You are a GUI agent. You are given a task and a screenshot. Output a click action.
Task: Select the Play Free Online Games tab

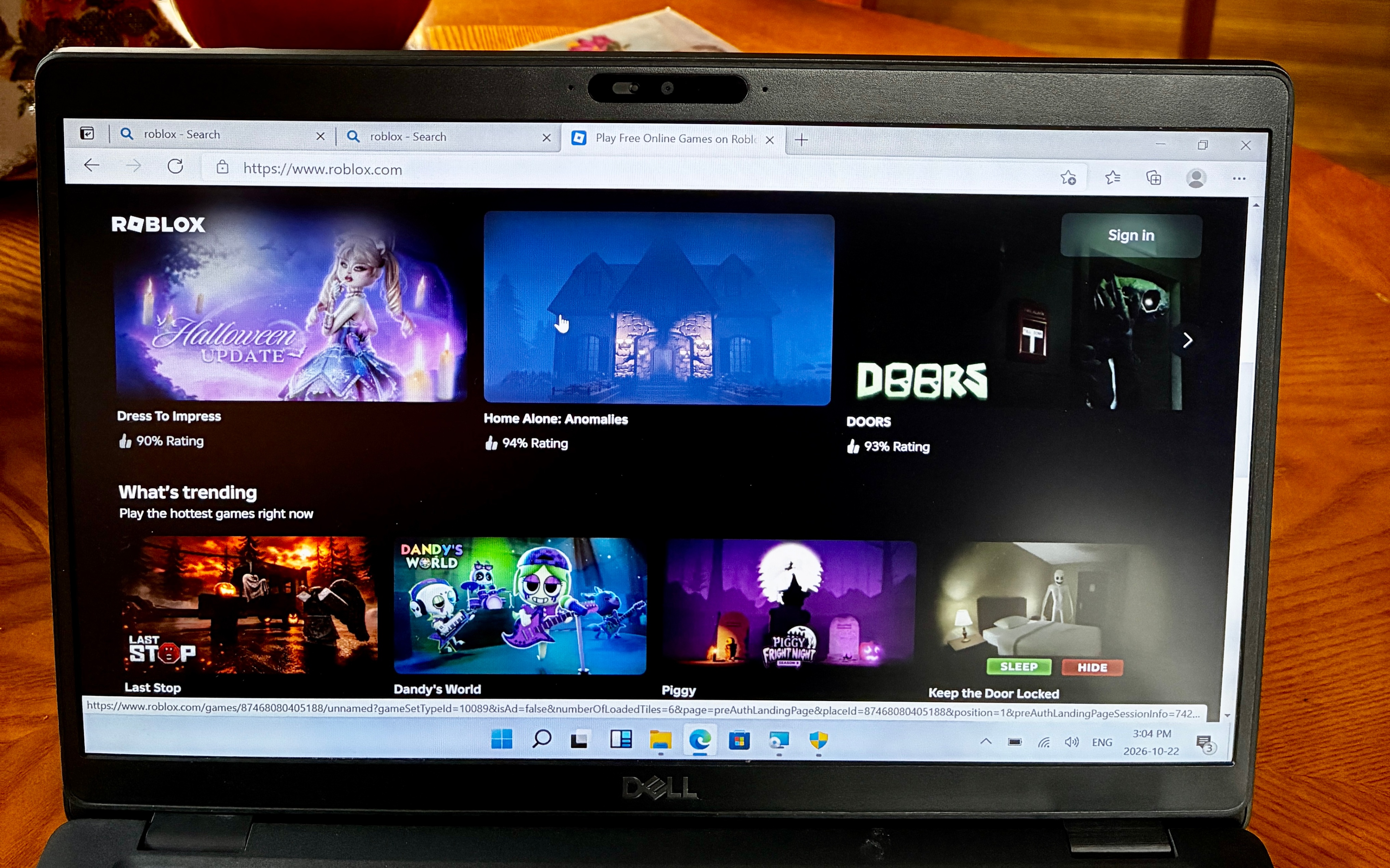(x=673, y=139)
